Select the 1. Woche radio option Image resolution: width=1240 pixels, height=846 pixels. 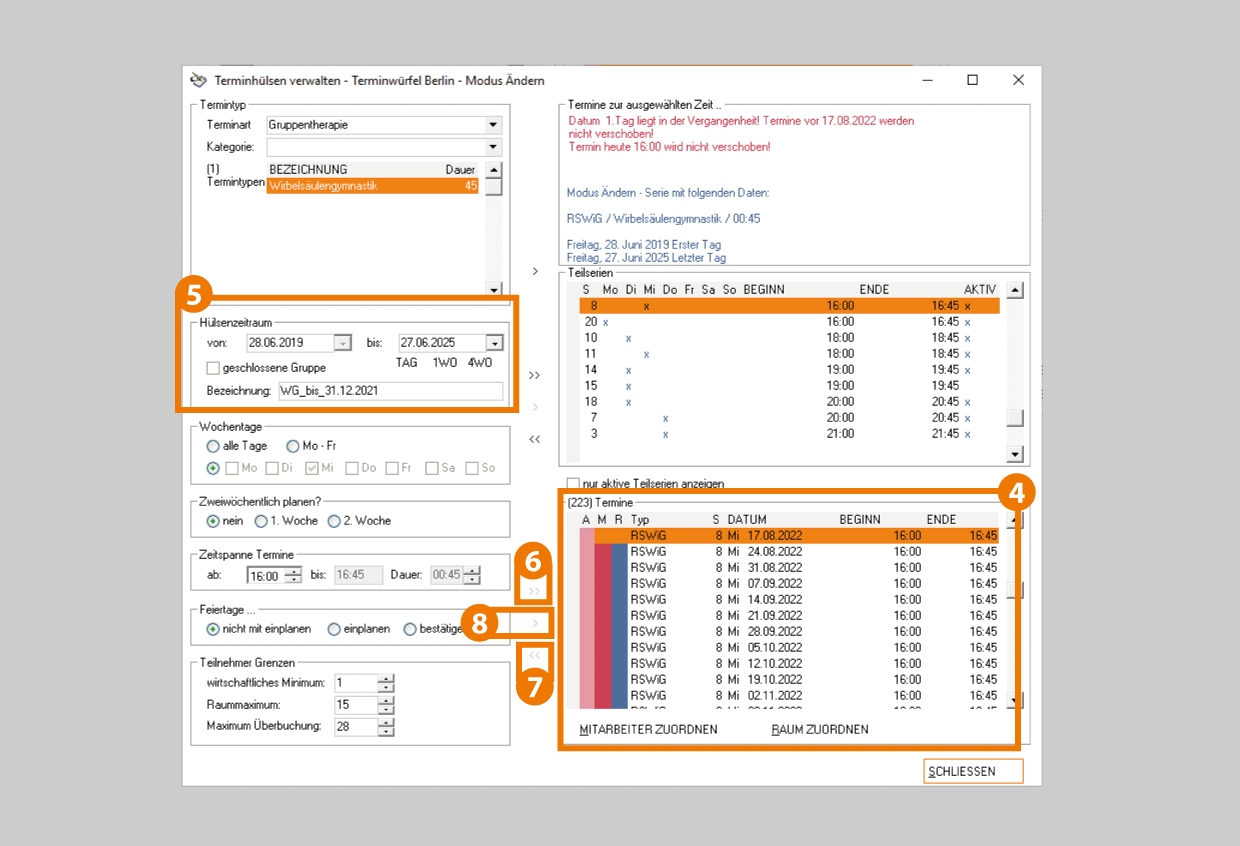point(262,521)
